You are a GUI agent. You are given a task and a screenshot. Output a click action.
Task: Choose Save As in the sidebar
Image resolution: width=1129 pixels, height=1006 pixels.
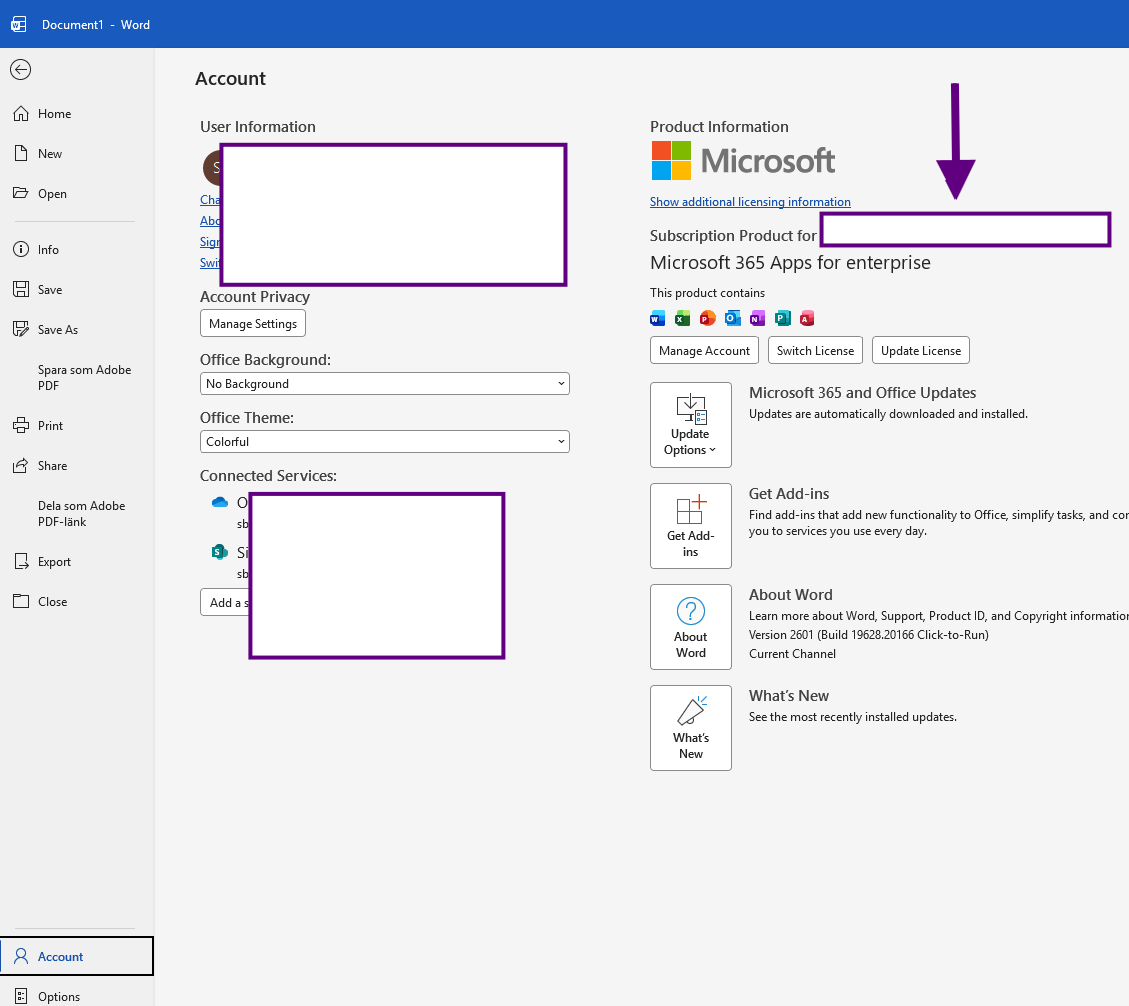[x=77, y=330]
